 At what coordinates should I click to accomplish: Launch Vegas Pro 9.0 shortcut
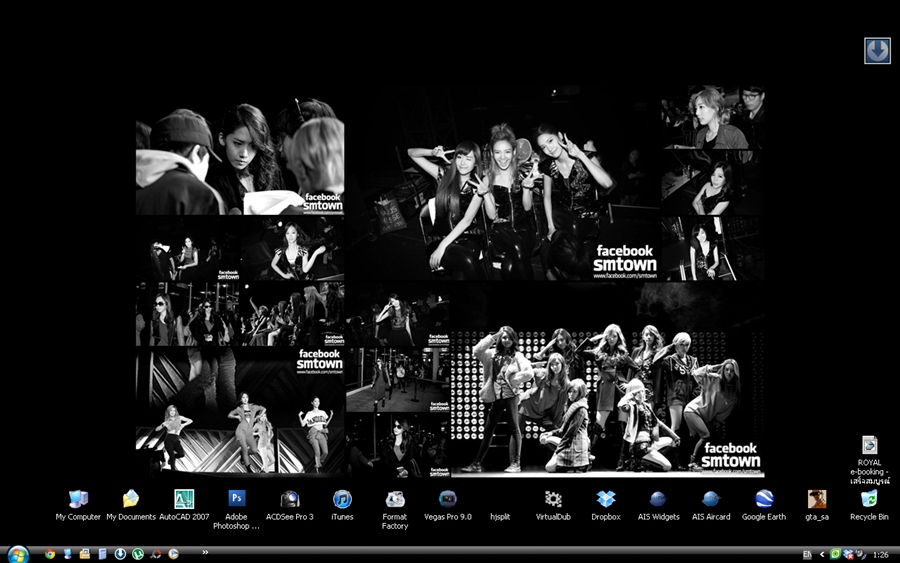click(x=448, y=505)
